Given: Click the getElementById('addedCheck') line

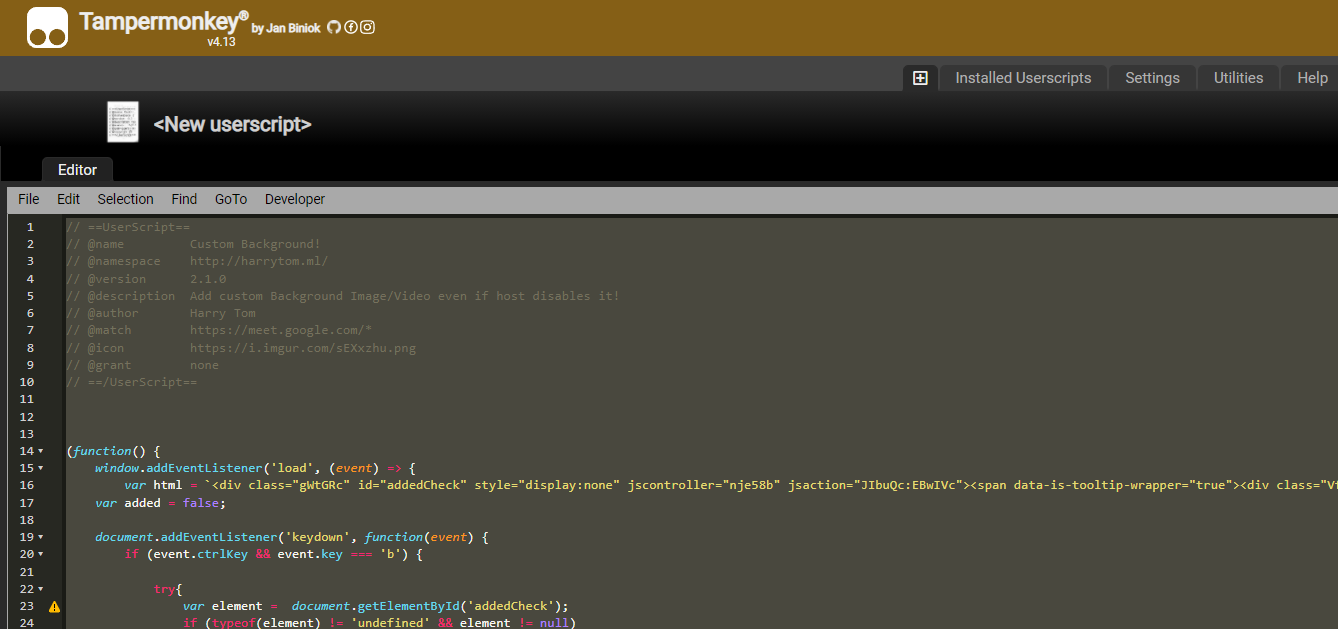Looking at the screenshot, I should [375, 606].
